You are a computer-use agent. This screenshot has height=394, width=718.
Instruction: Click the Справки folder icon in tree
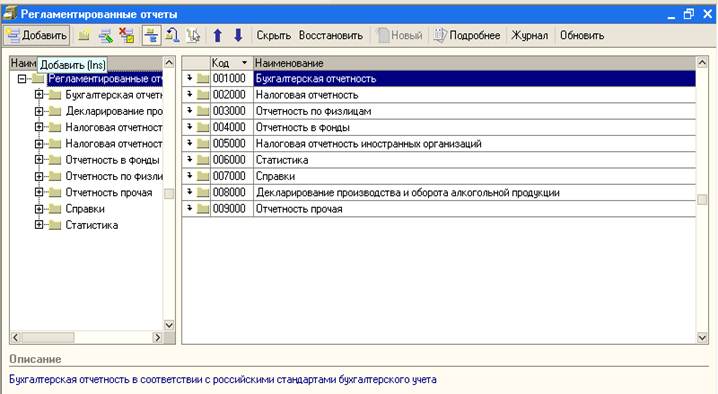(55, 209)
